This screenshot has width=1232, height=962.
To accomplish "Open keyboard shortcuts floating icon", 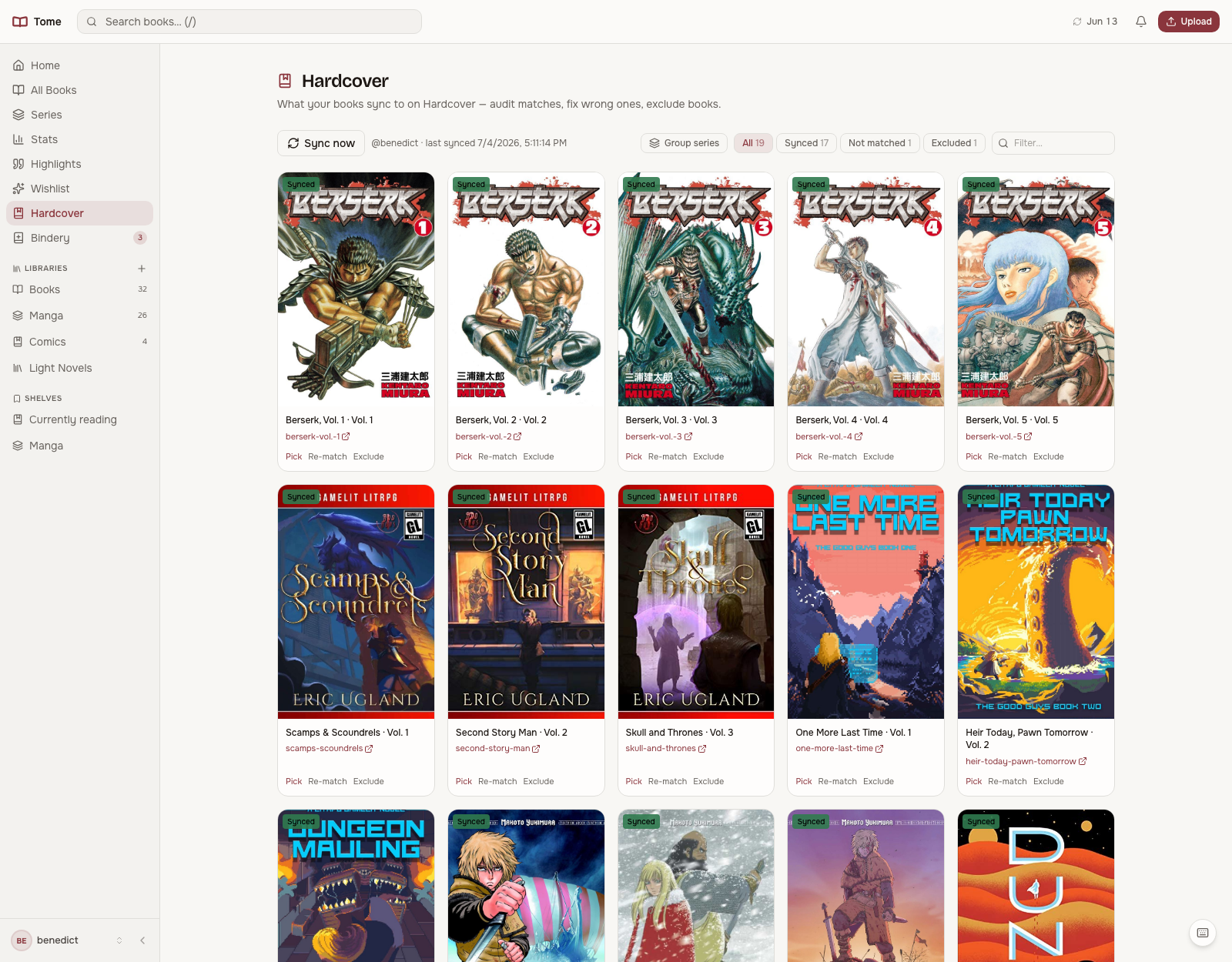I will tap(1203, 933).
